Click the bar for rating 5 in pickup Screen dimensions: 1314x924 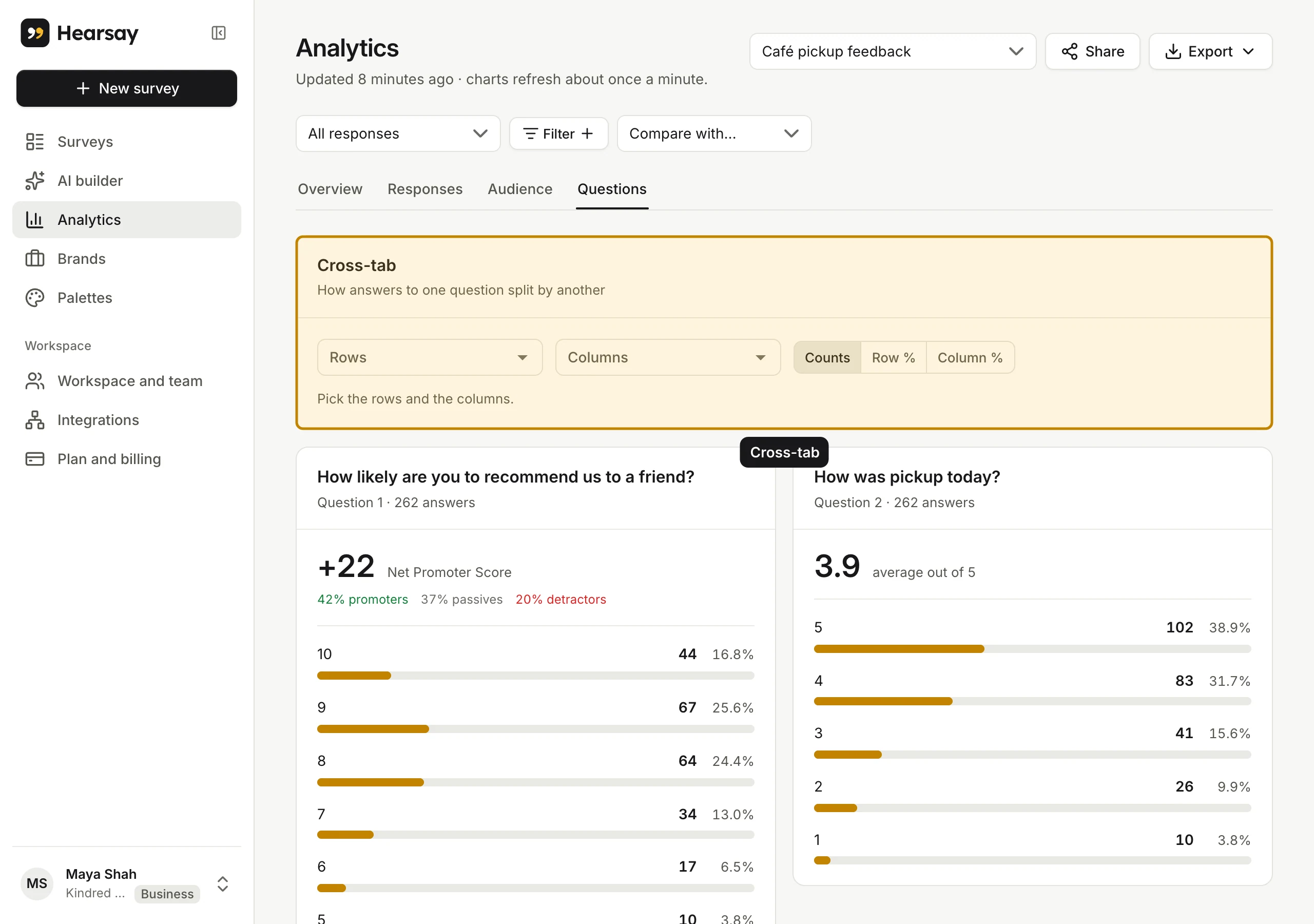coord(1032,649)
